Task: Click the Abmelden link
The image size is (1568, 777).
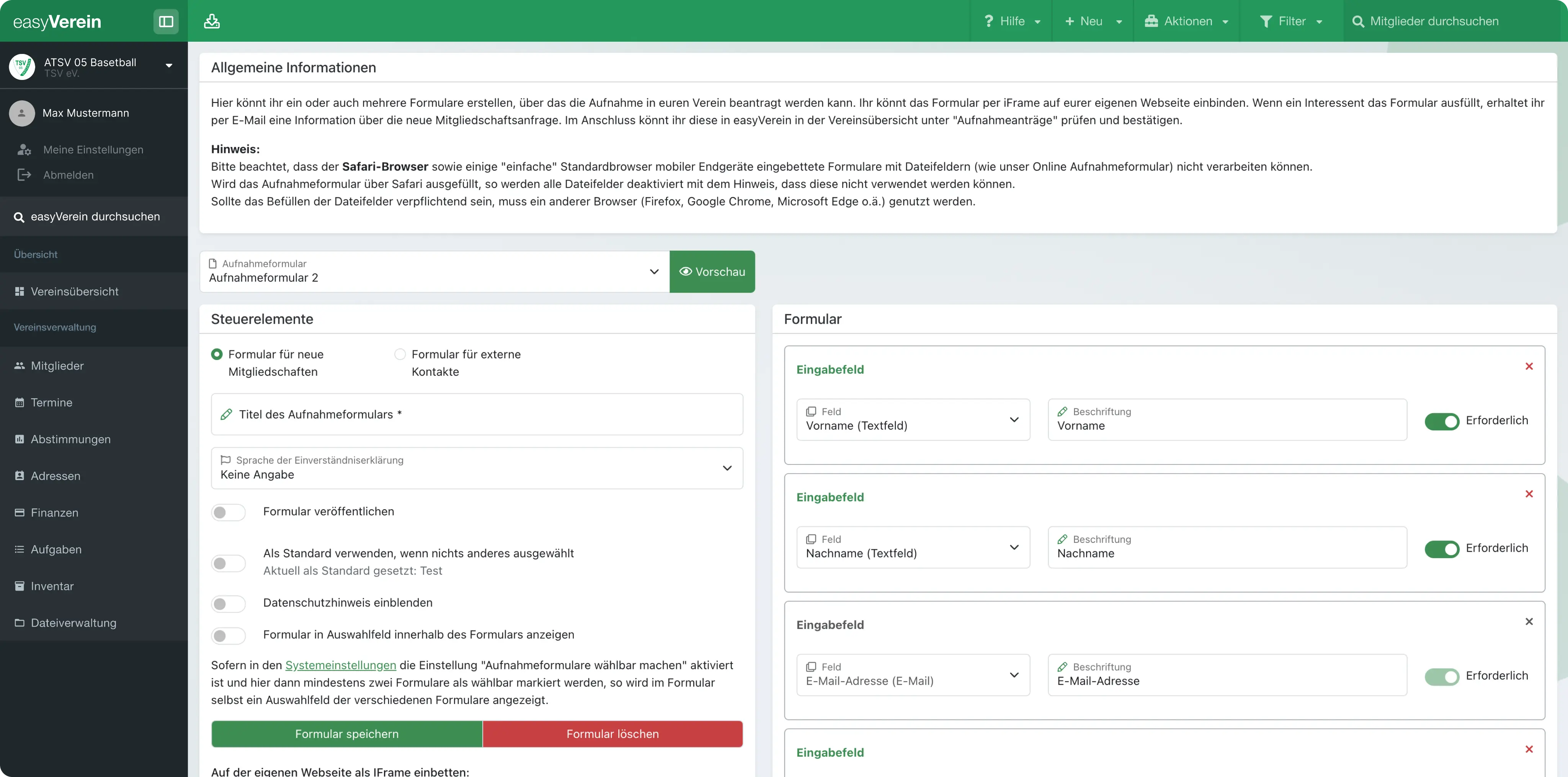Action: click(68, 175)
